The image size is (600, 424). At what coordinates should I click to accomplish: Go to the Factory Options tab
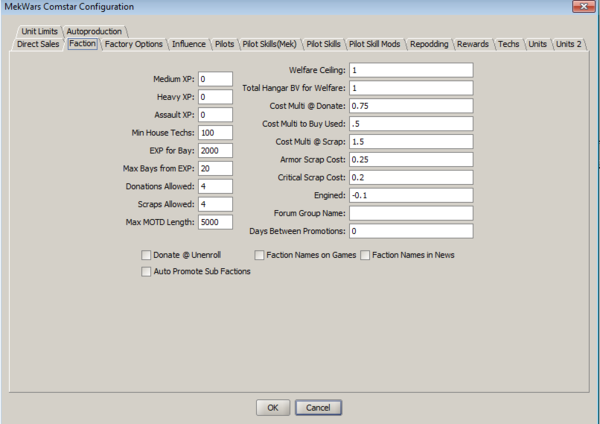[x=134, y=44]
